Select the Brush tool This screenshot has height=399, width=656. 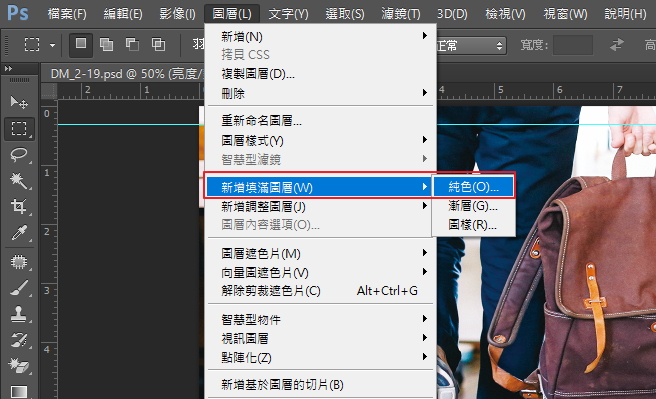[x=19, y=288]
